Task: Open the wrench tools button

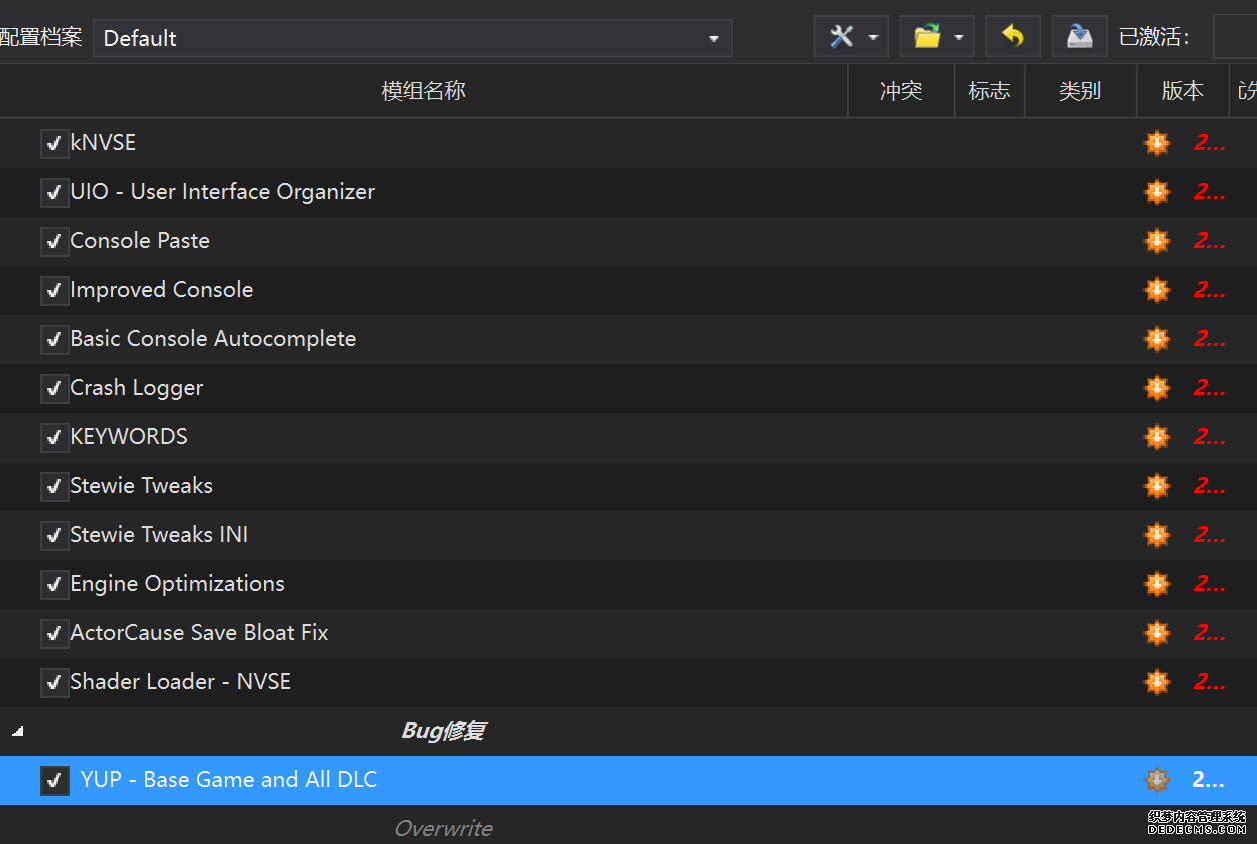Action: (841, 38)
